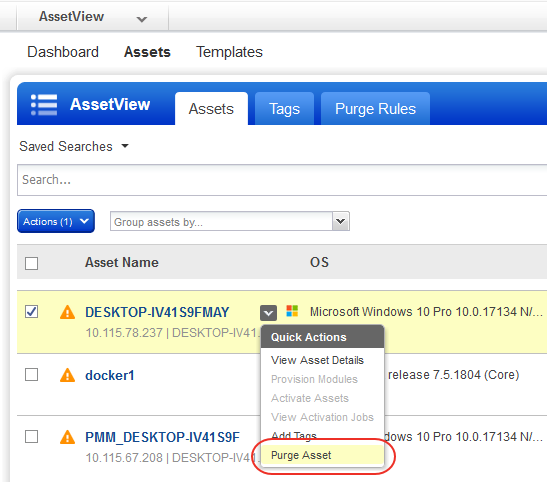The height and width of the screenshot is (482, 547).
Task: Toggle the quick actions arrow for DESKTOP-IV41S9FMAY
Action: [268, 313]
